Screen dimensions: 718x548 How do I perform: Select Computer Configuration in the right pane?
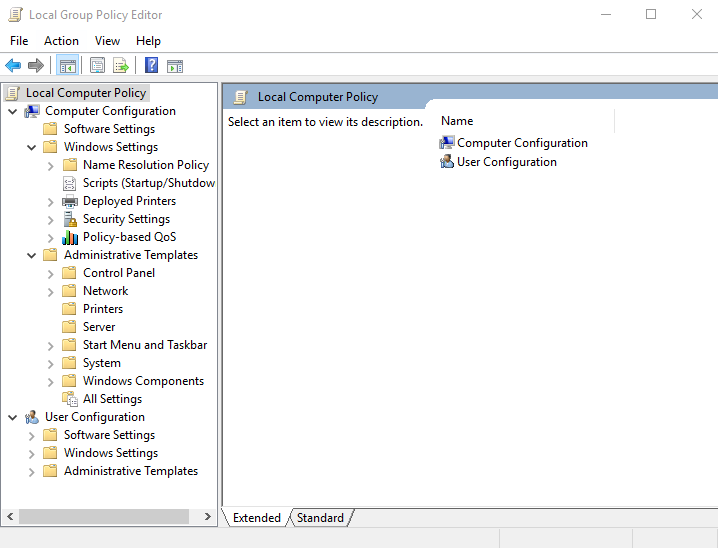[x=521, y=143]
